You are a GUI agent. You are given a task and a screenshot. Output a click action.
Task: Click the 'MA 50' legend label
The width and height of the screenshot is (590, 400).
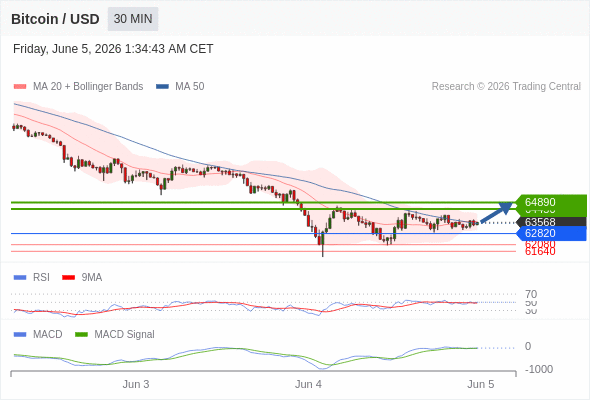[190, 87]
